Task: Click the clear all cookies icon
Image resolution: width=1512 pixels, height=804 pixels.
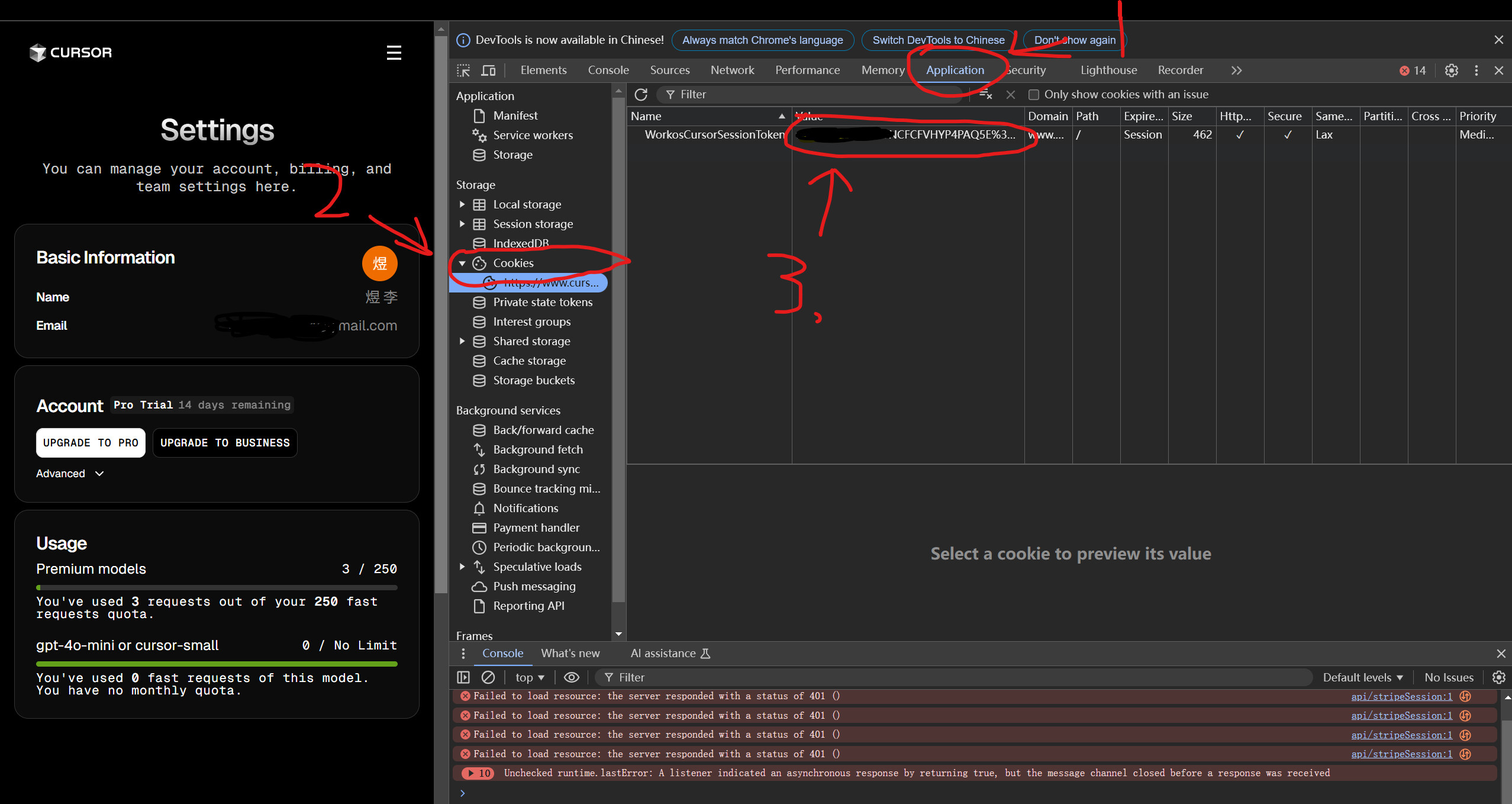Action: (x=985, y=95)
